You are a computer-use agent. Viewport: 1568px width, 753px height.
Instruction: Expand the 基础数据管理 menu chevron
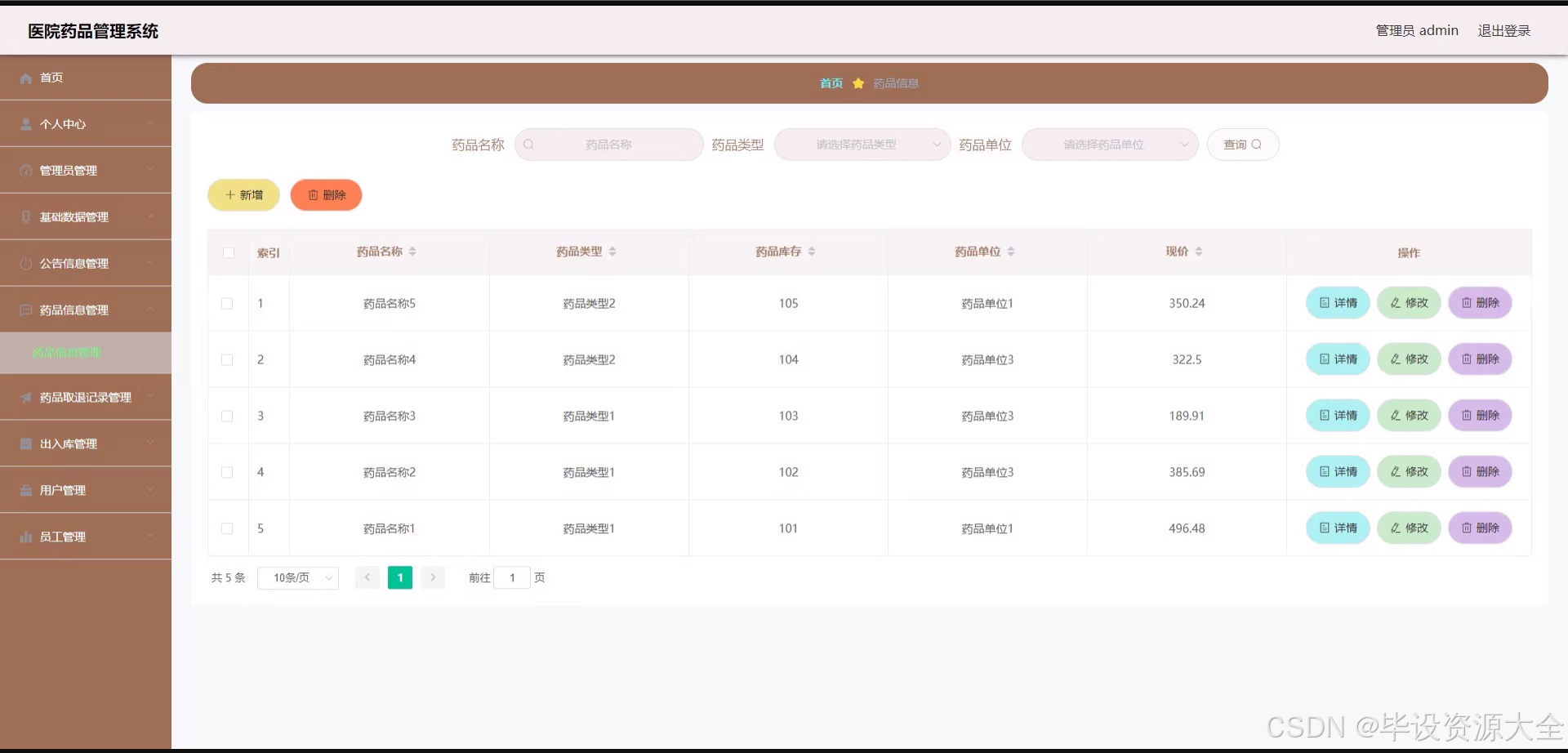[x=150, y=216]
